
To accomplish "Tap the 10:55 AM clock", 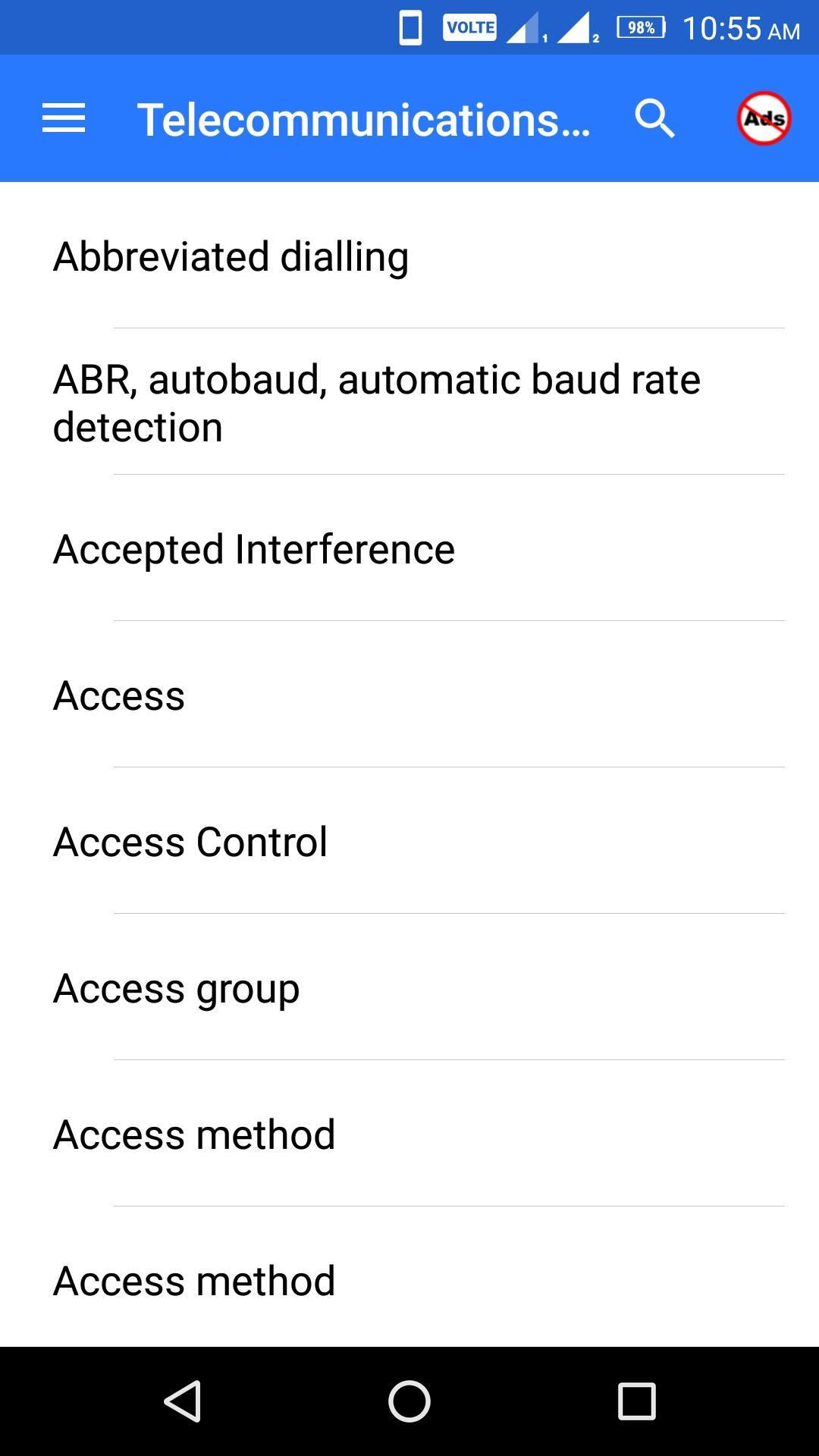I will (741, 29).
